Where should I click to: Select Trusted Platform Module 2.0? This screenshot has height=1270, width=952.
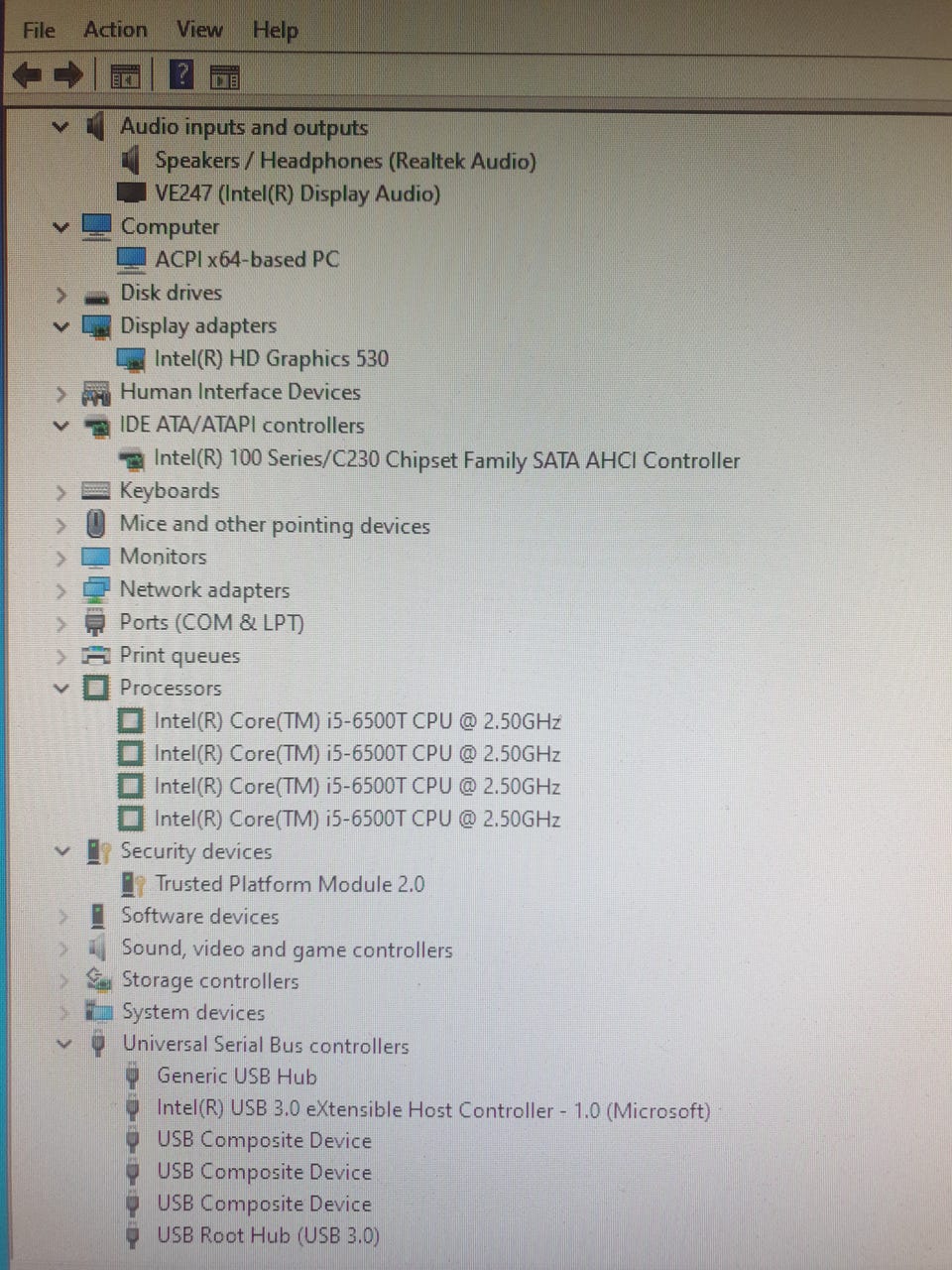[290, 884]
